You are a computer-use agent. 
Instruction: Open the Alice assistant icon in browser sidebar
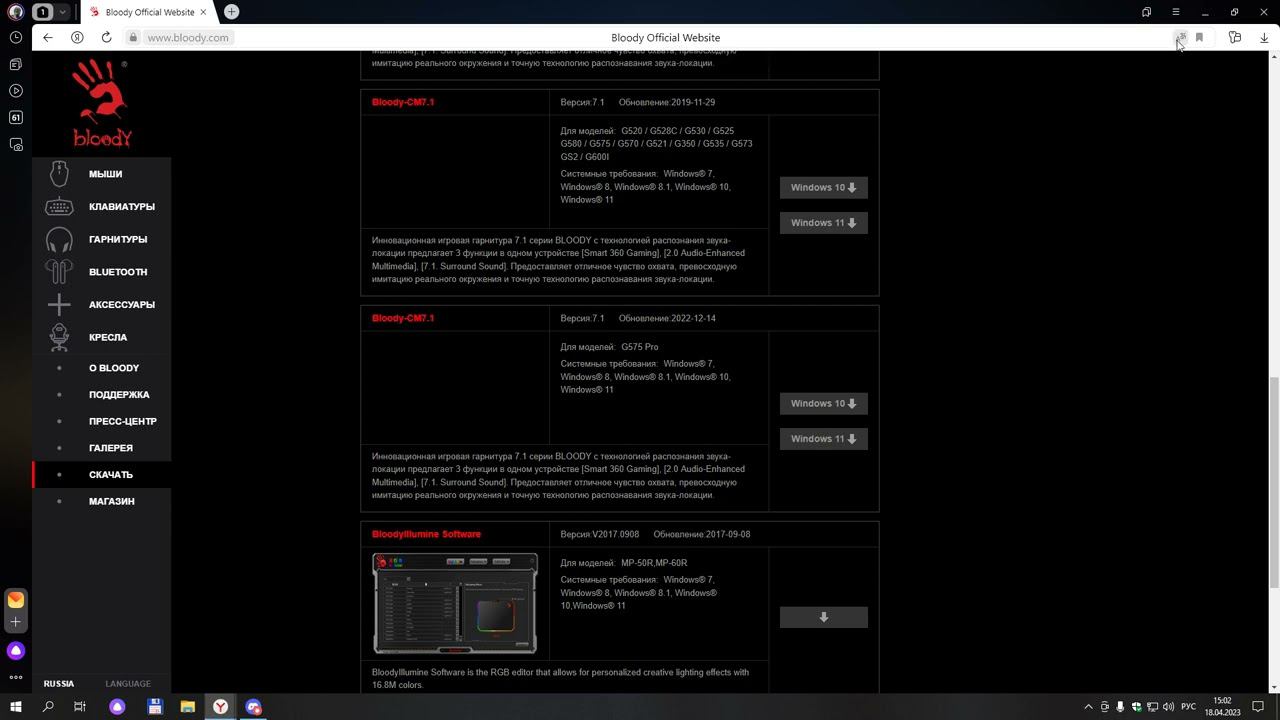(x=15, y=651)
